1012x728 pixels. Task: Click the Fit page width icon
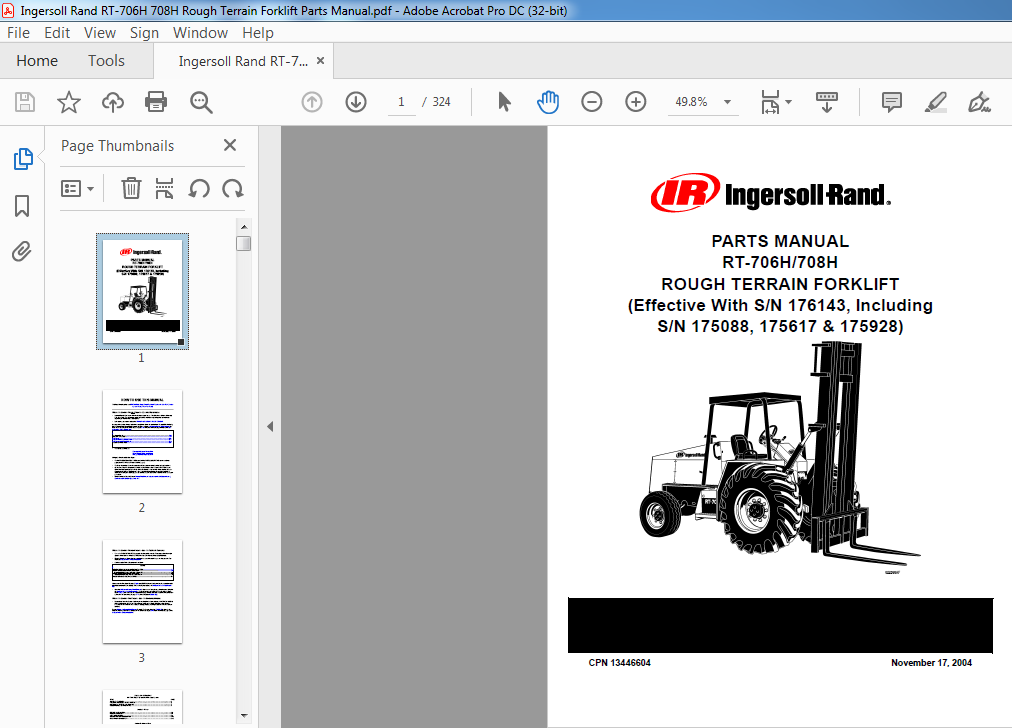(x=770, y=102)
